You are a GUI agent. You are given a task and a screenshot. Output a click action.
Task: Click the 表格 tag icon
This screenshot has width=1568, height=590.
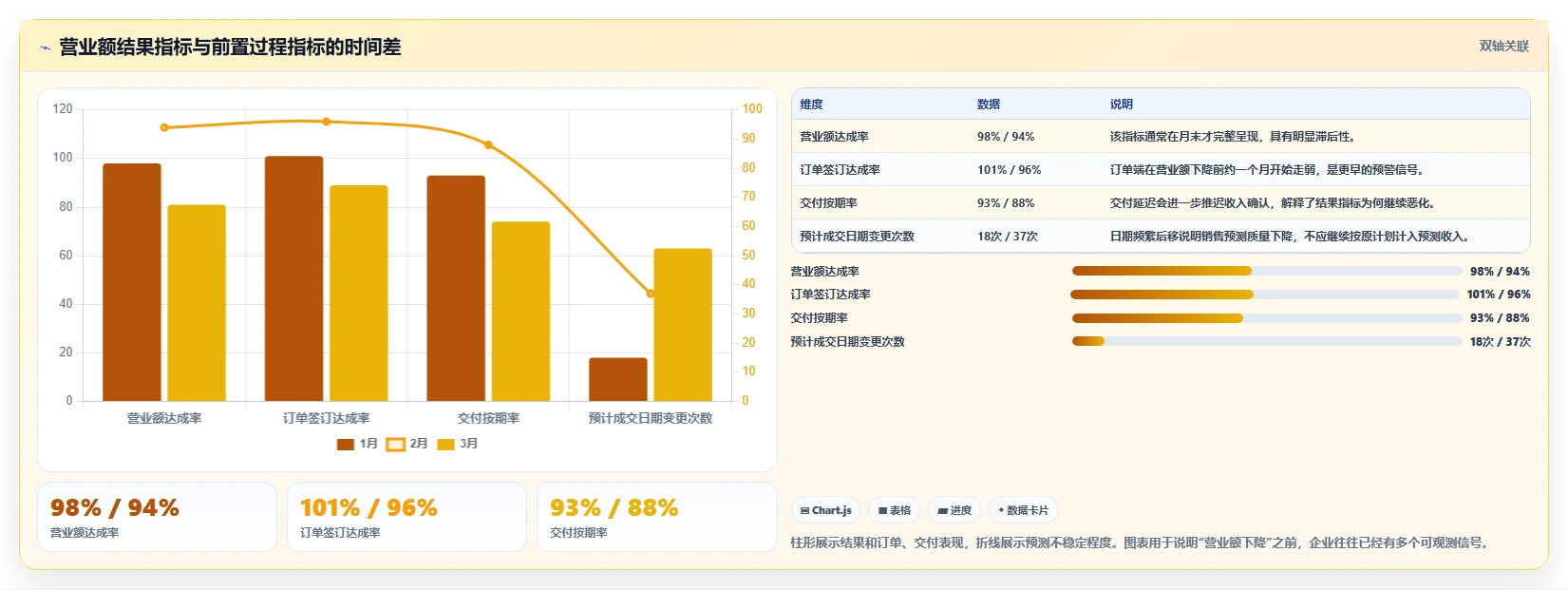click(x=882, y=511)
